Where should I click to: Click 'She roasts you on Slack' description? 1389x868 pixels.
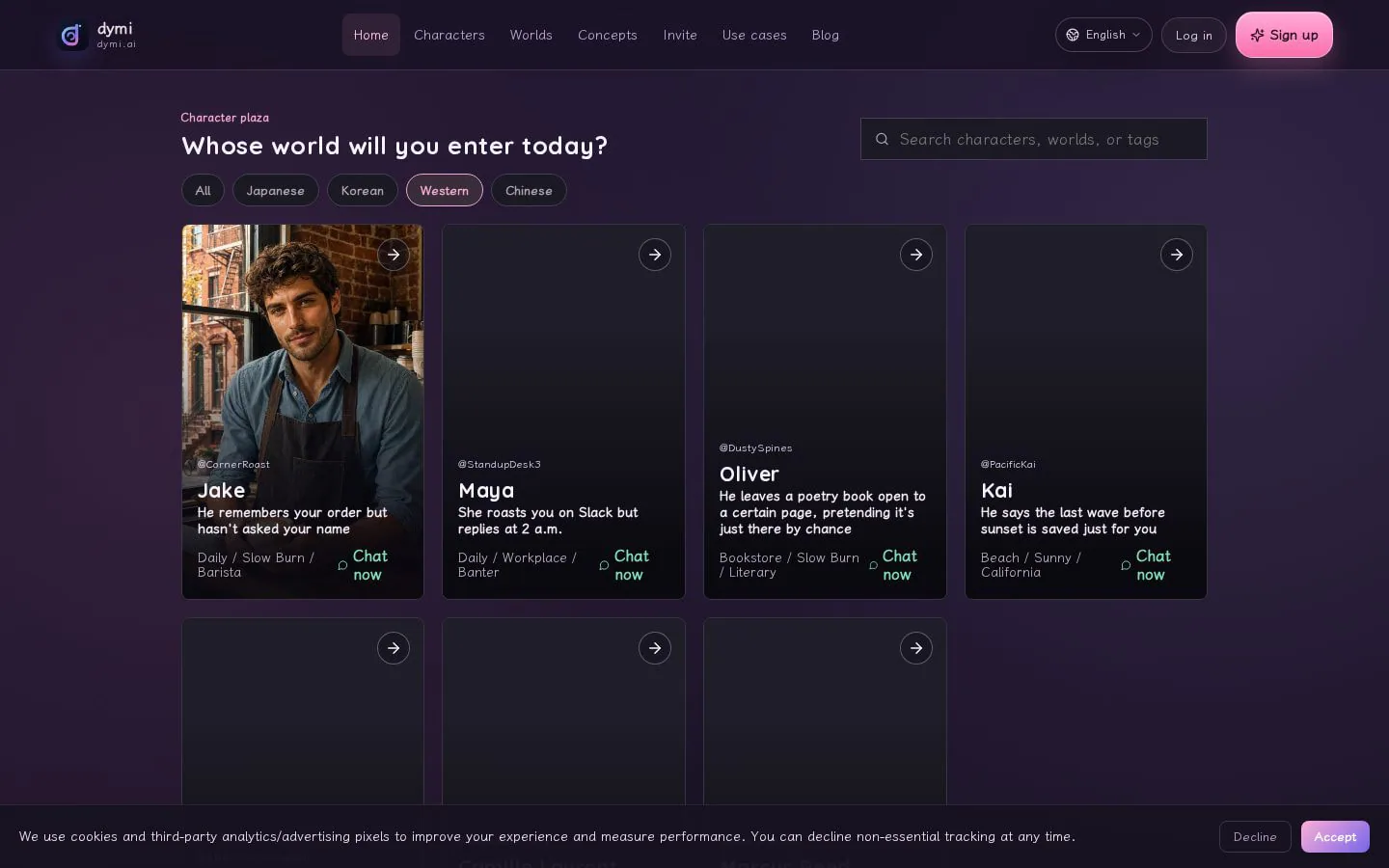tap(548, 521)
